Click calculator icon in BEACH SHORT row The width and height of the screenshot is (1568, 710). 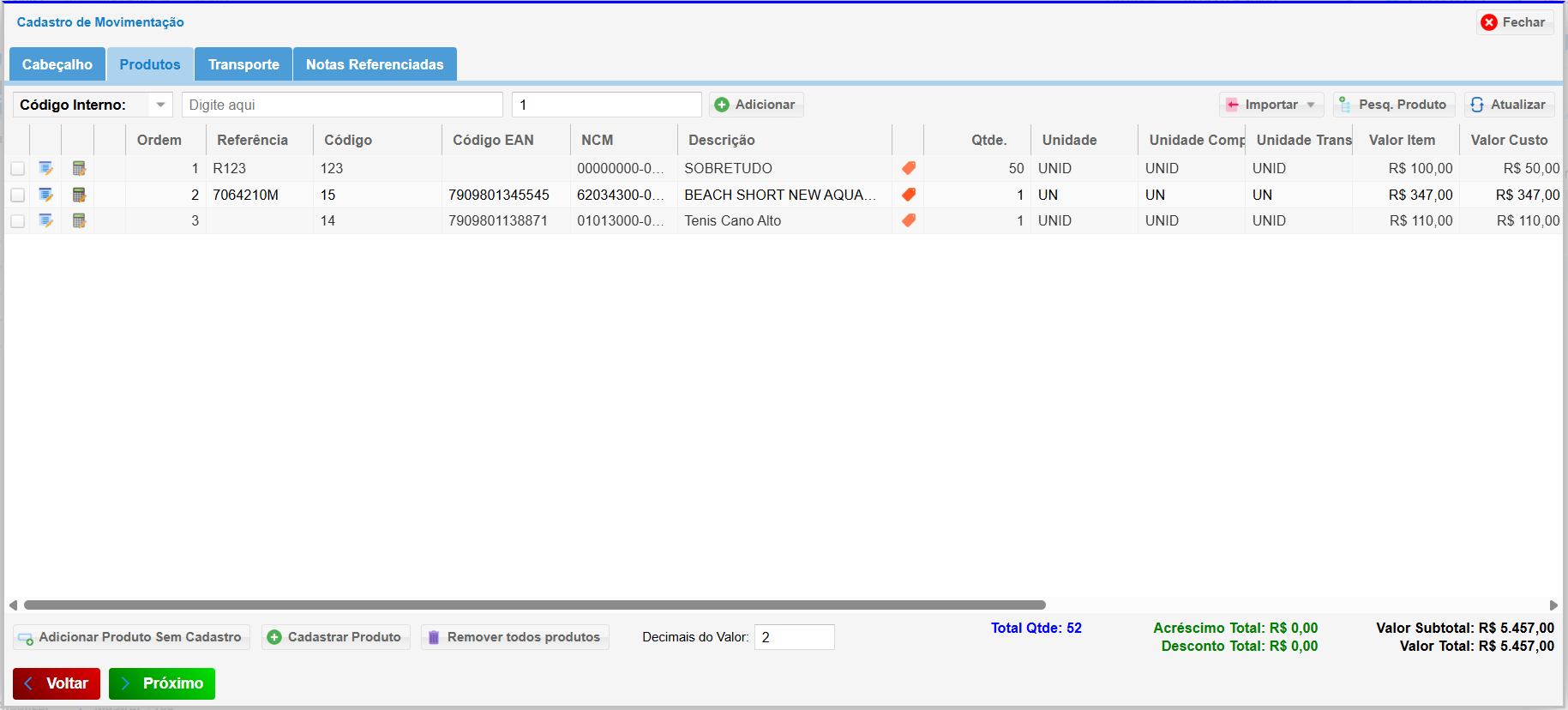(x=79, y=195)
